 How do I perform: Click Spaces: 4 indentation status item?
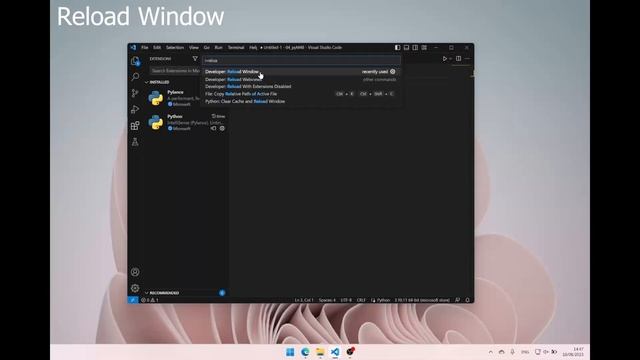pos(327,300)
